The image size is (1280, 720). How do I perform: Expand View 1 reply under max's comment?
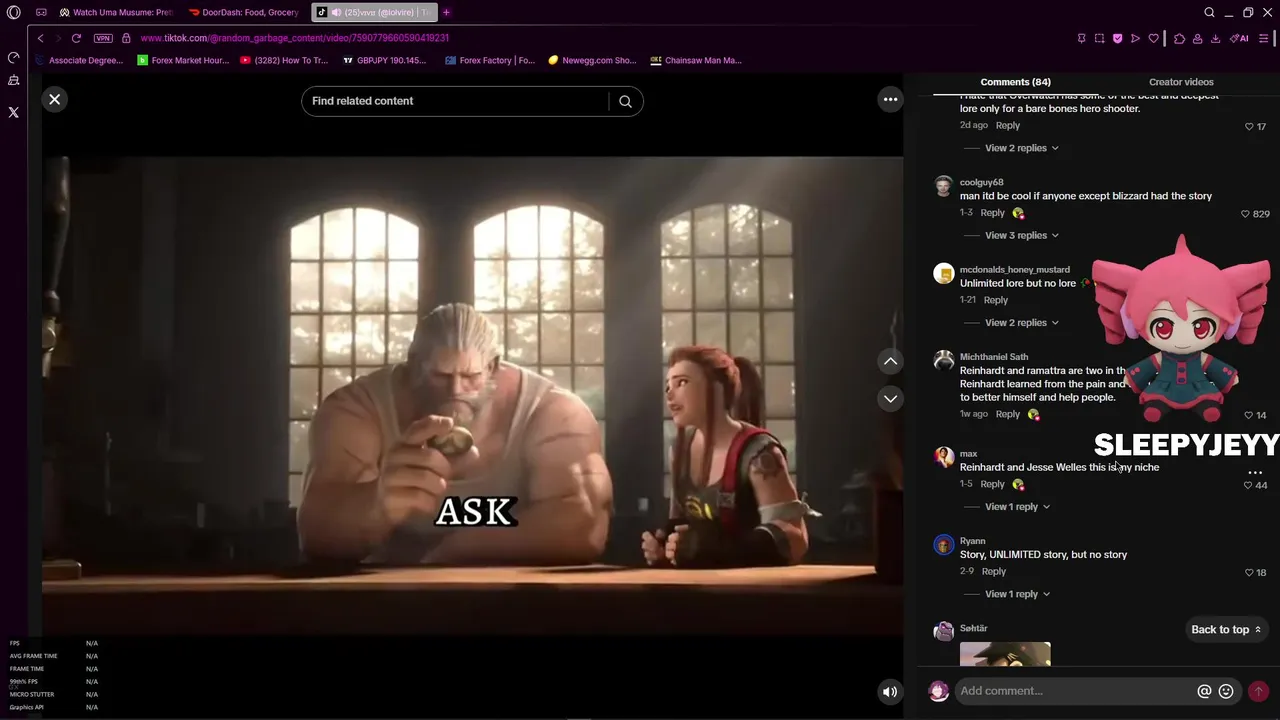(1017, 507)
